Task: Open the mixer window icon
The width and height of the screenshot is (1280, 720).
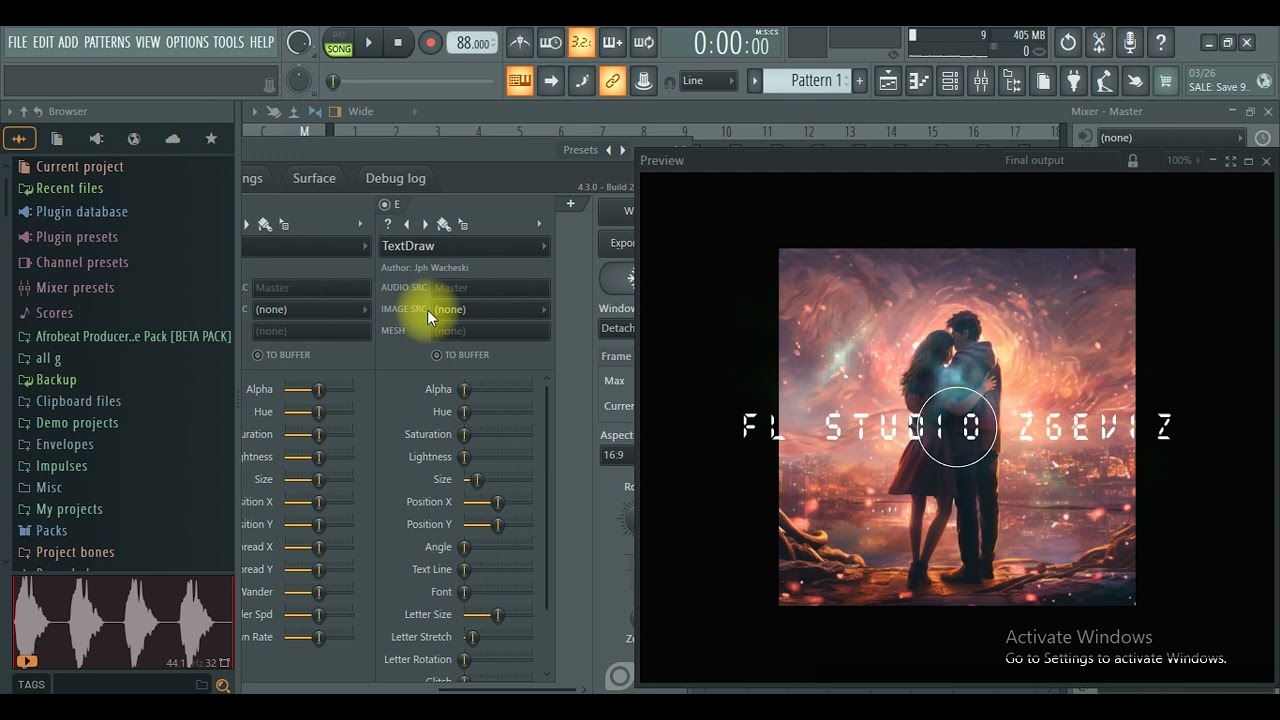Action: pos(981,81)
